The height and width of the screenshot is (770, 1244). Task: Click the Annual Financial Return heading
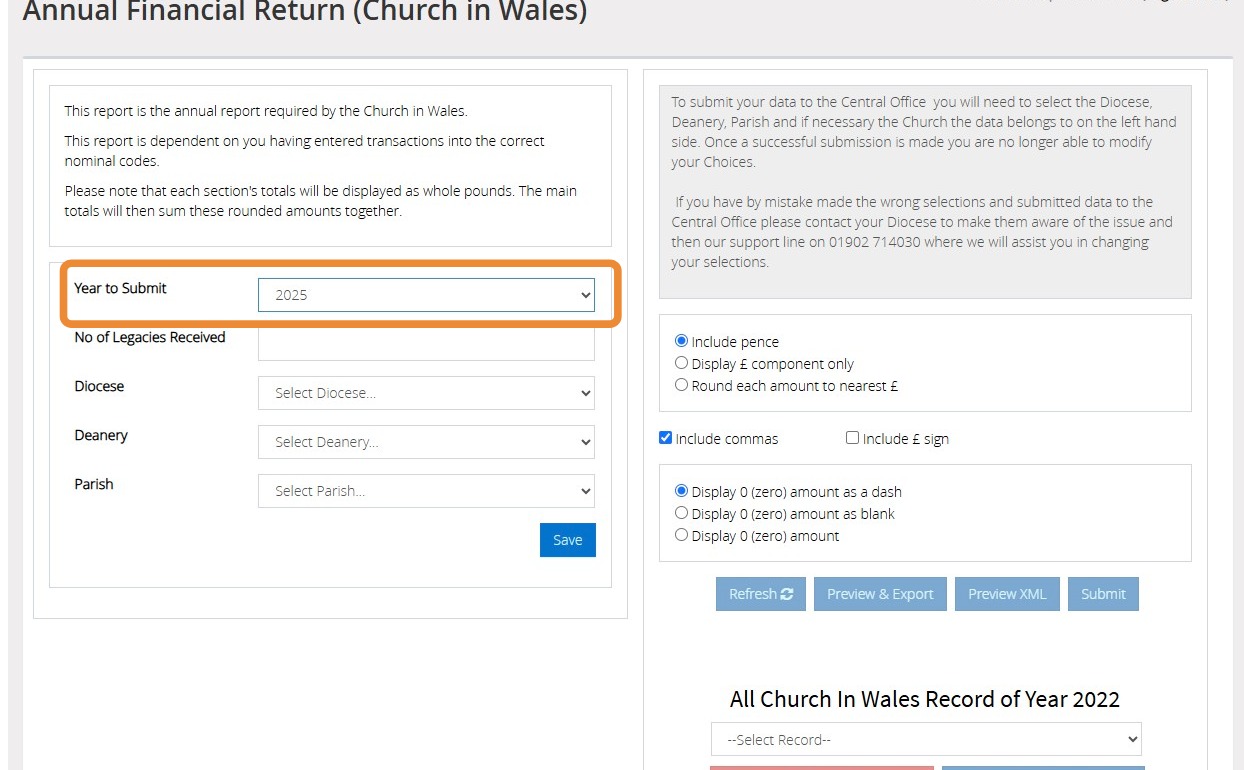[305, 12]
